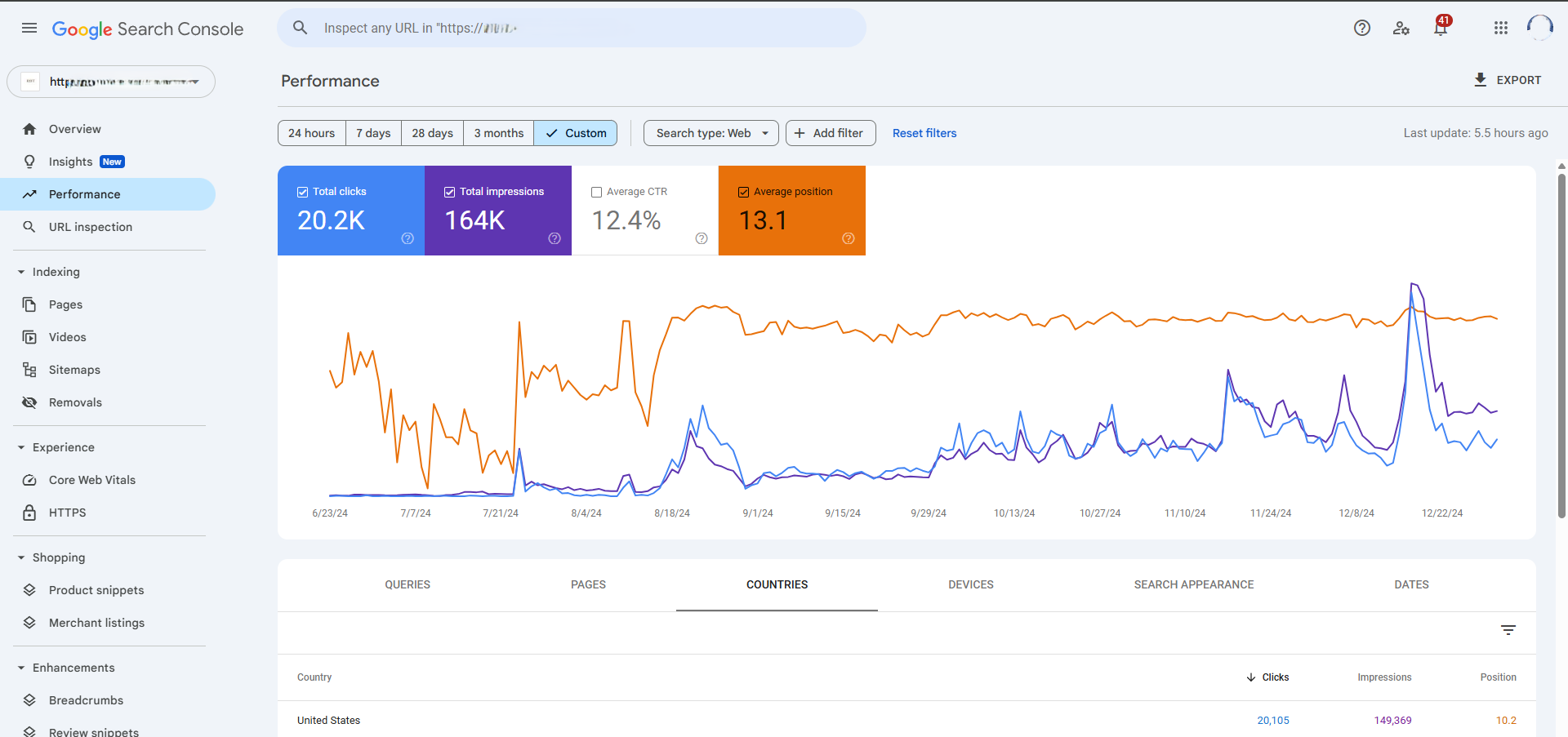This screenshot has height=737, width=1568.
Task: Click the Reset filters link
Action: (x=924, y=133)
